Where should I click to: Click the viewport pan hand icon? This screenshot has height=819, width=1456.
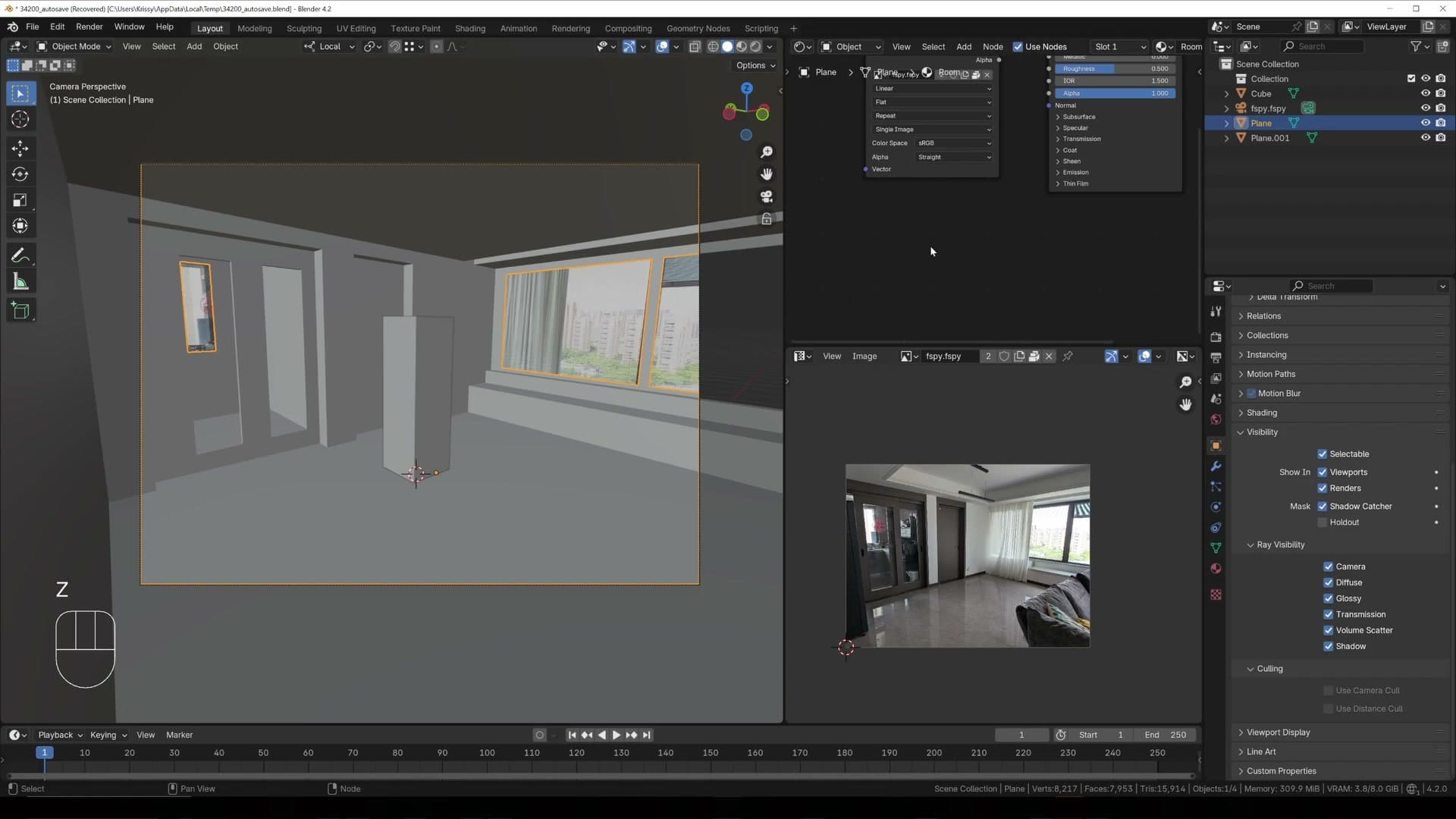[x=767, y=174]
